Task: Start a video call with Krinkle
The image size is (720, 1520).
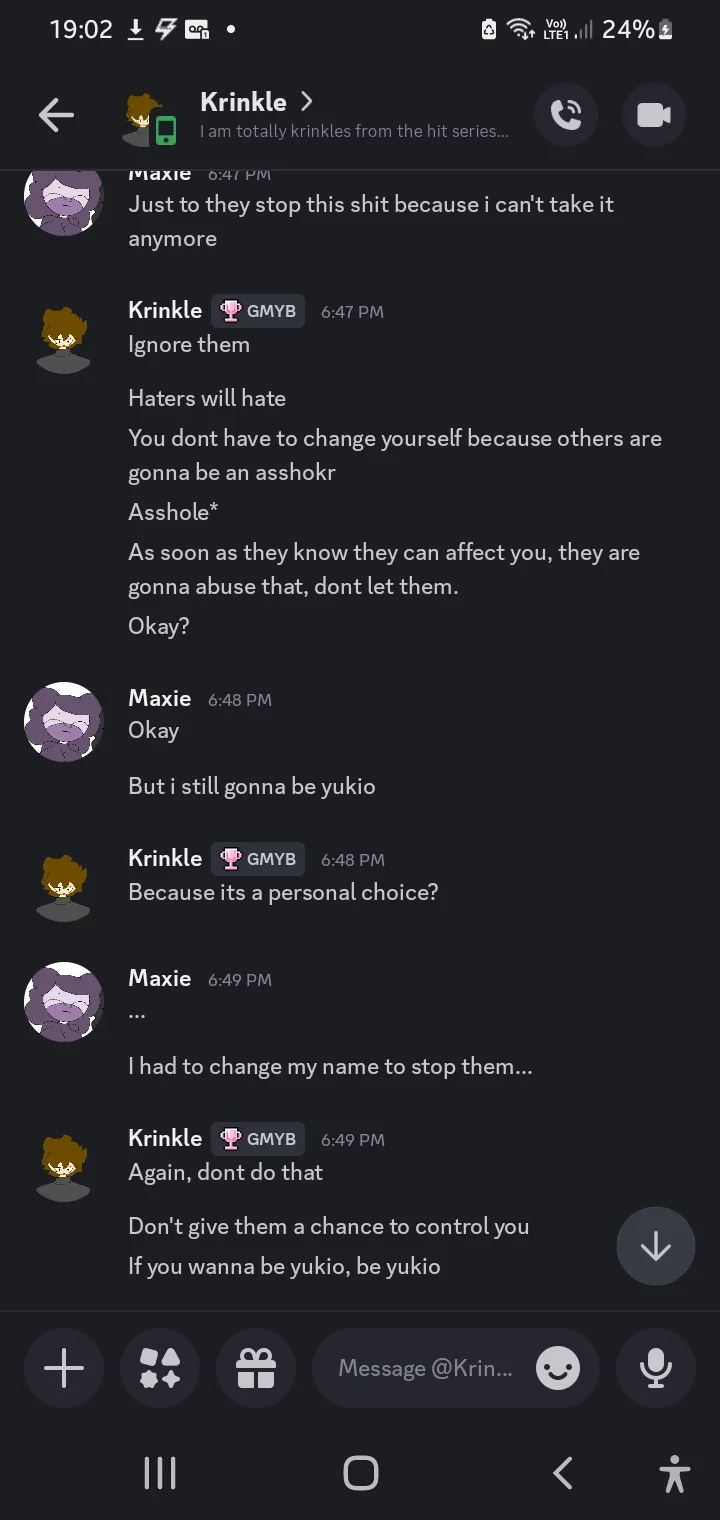Action: point(654,116)
